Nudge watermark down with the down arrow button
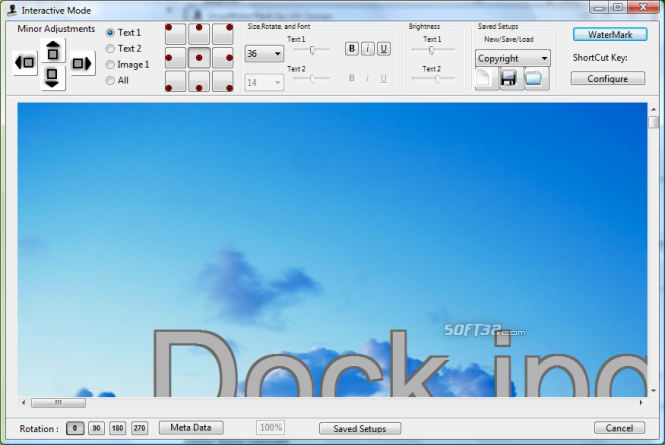This screenshot has width=665, height=445. (53, 78)
